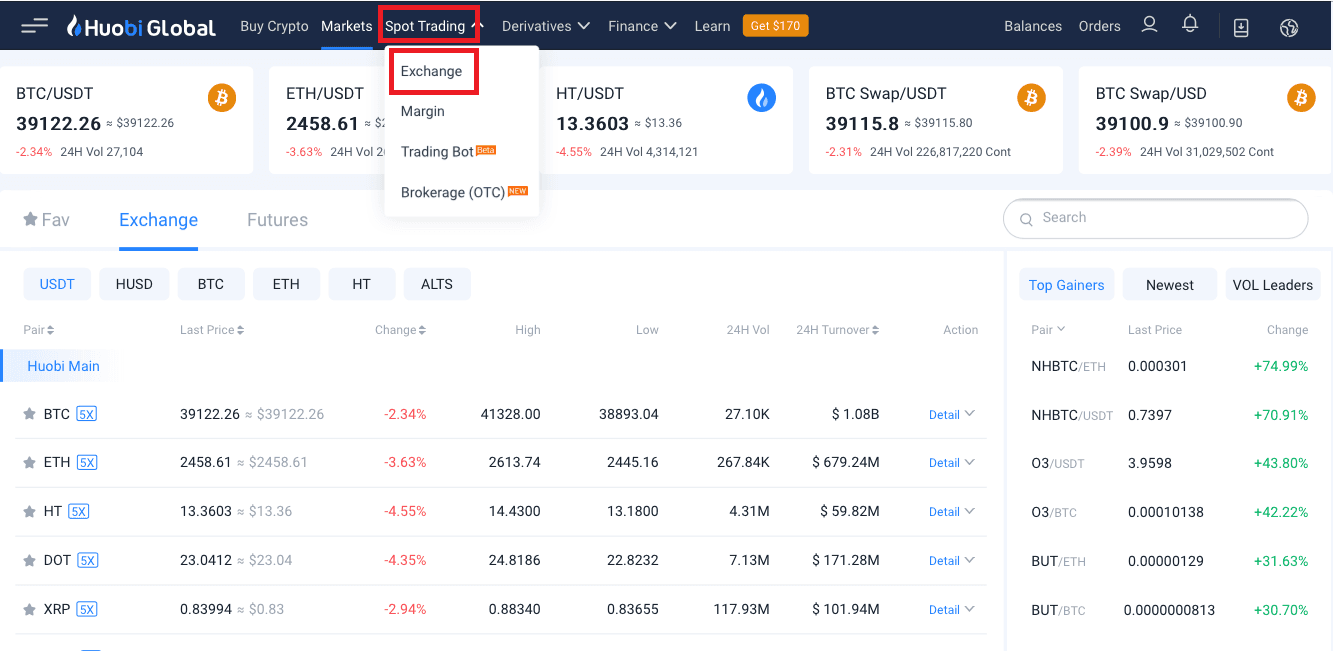Favorite XRP with its star
The height and width of the screenshot is (651, 1333).
pos(30,609)
